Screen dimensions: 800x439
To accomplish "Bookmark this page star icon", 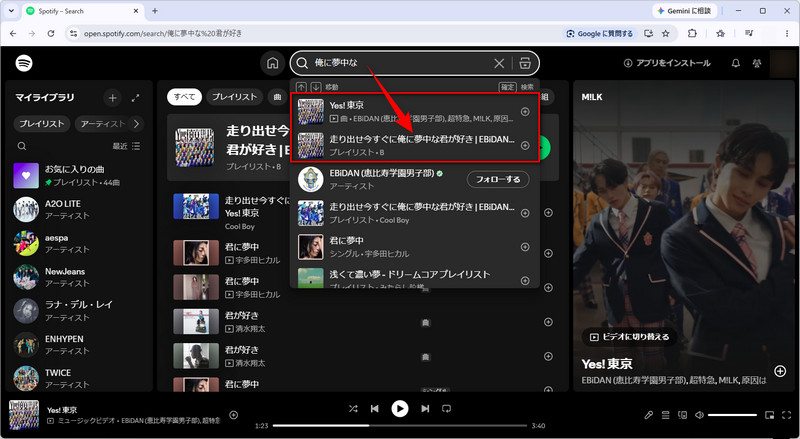I will [x=665, y=33].
